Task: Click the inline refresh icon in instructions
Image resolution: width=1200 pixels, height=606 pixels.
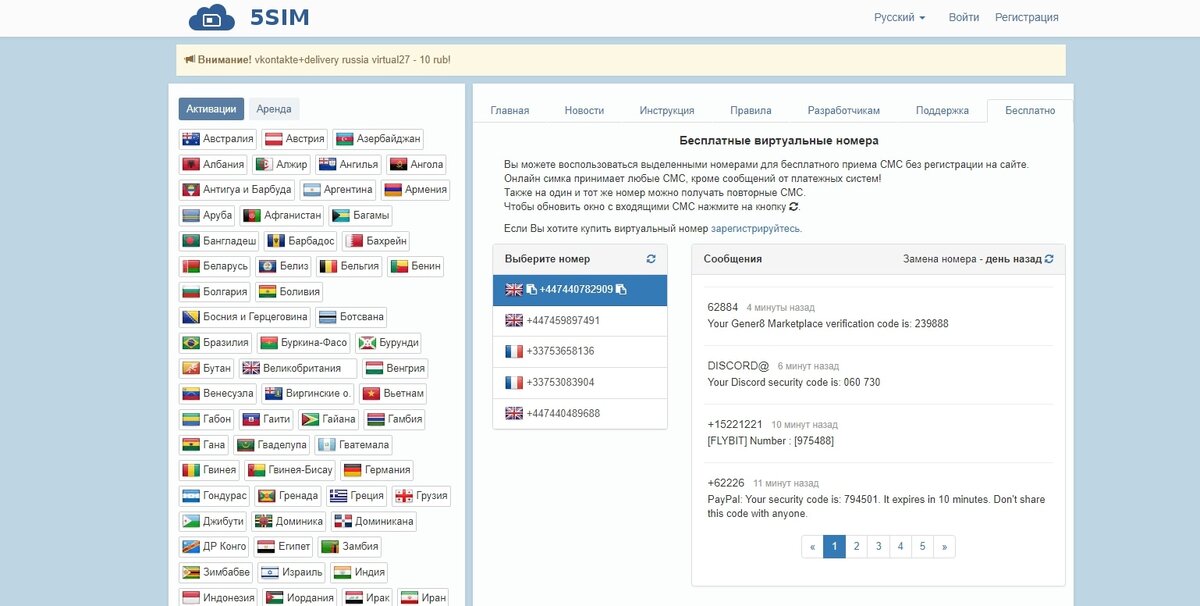Action: [x=794, y=207]
